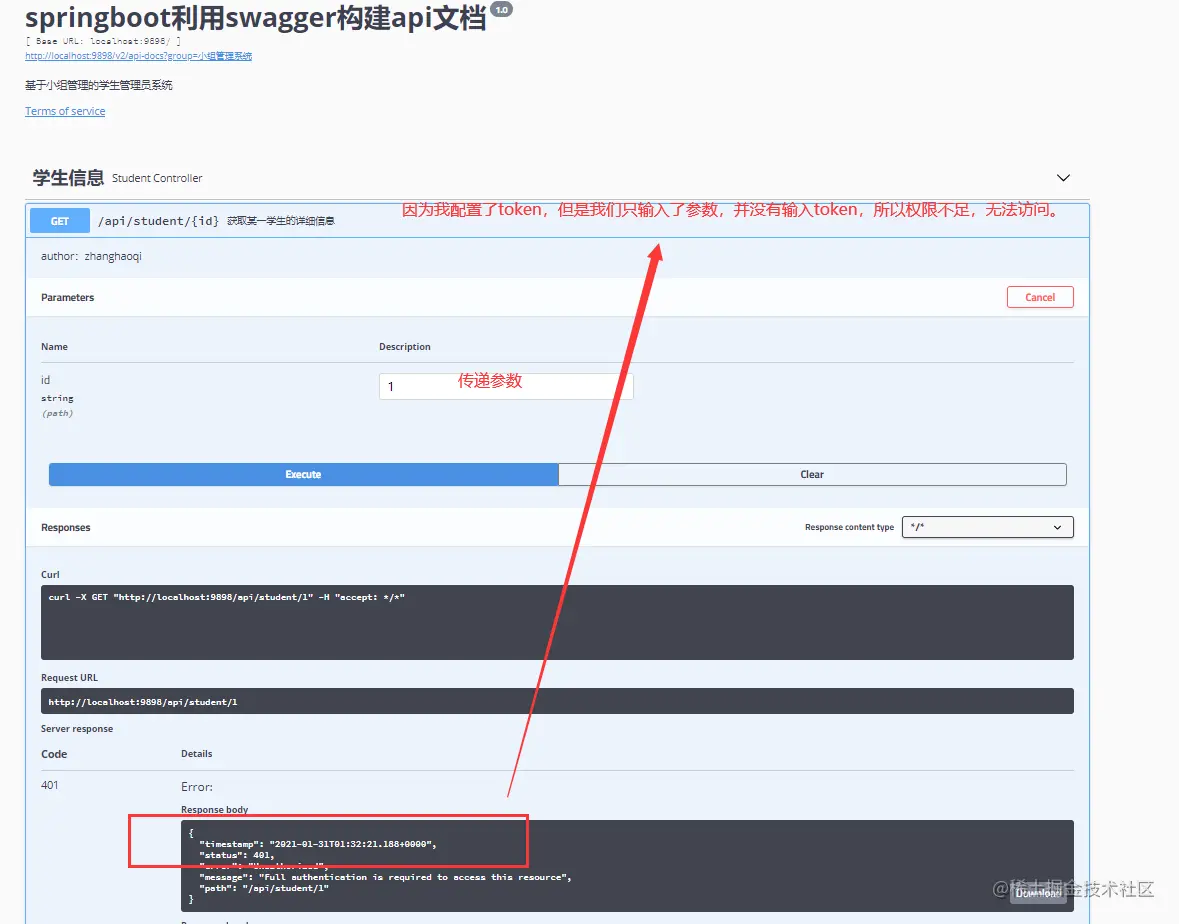The width and height of the screenshot is (1179, 924).
Task: Click the Responses heading
Action: click(x=65, y=528)
